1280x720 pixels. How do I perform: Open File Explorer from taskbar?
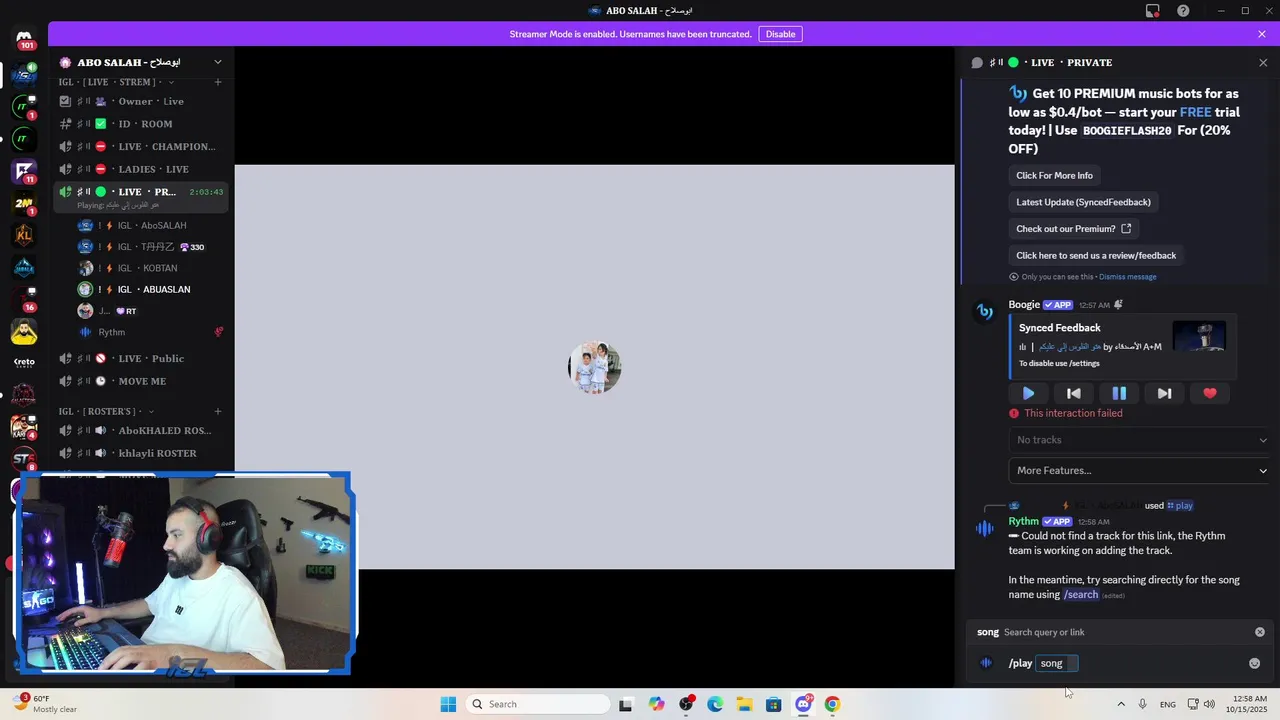744,704
